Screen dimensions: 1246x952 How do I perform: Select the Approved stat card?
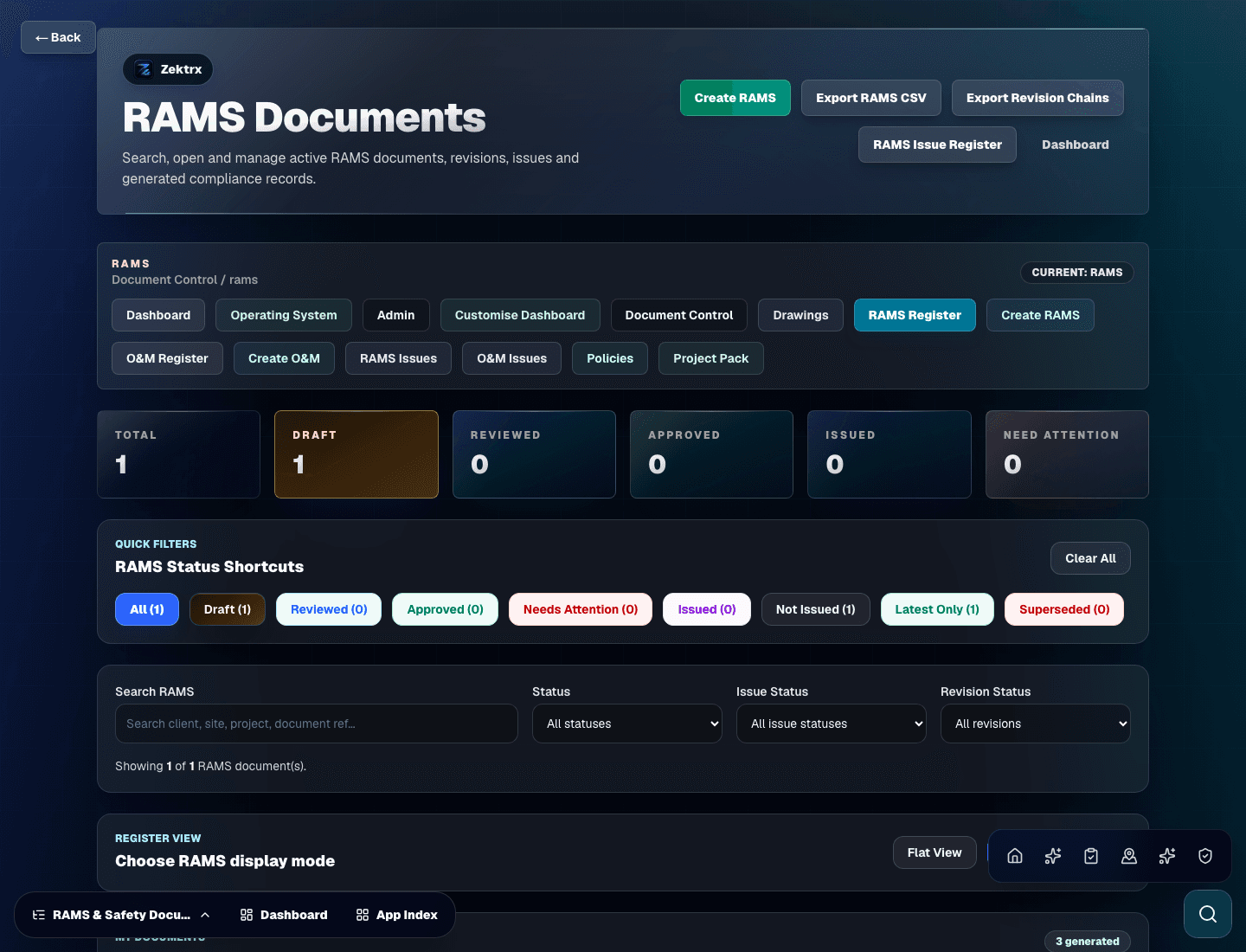711,454
